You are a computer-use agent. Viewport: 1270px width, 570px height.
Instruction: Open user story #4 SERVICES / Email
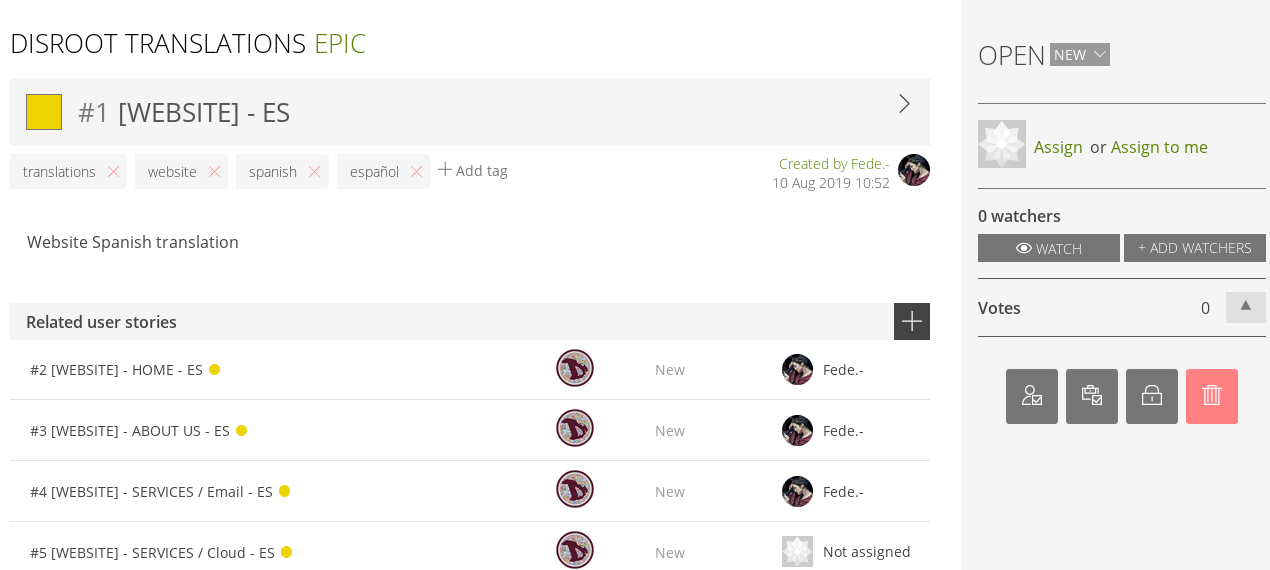click(x=151, y=492)
